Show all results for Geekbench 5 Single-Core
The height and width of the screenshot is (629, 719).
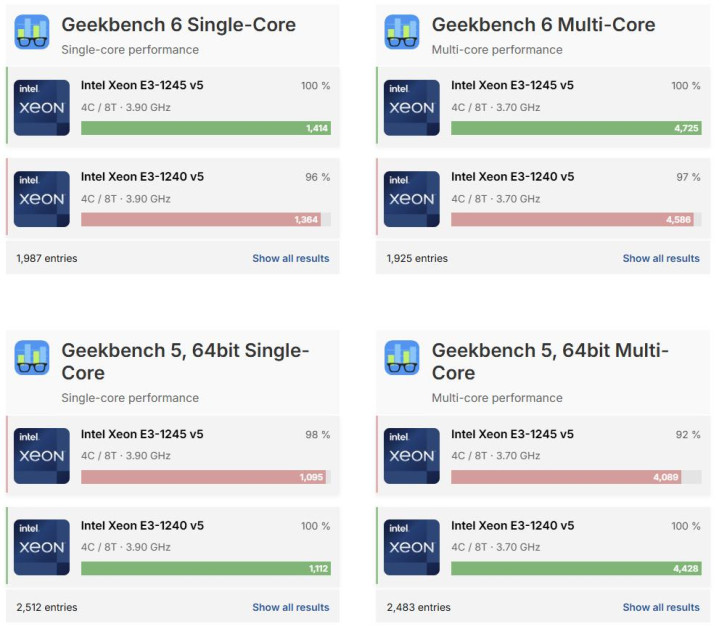coord(290,607)
